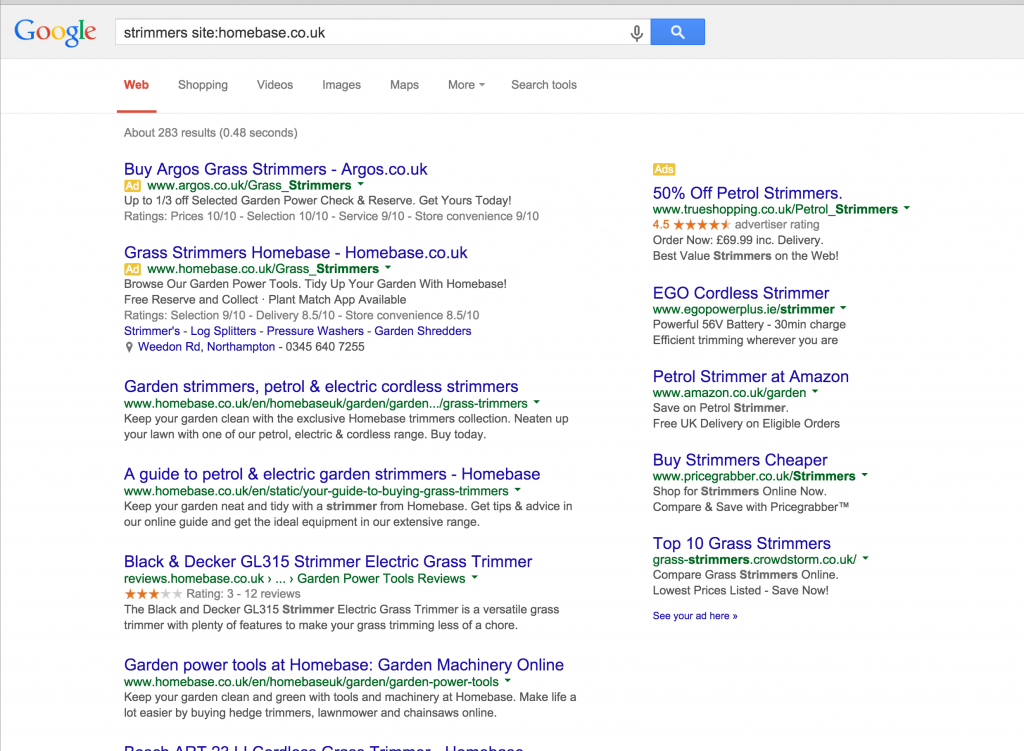Click Order Now: £69.99 inc. Delivery text
The width and height of the screenshot is (1024, 751).
pos(738,240)
